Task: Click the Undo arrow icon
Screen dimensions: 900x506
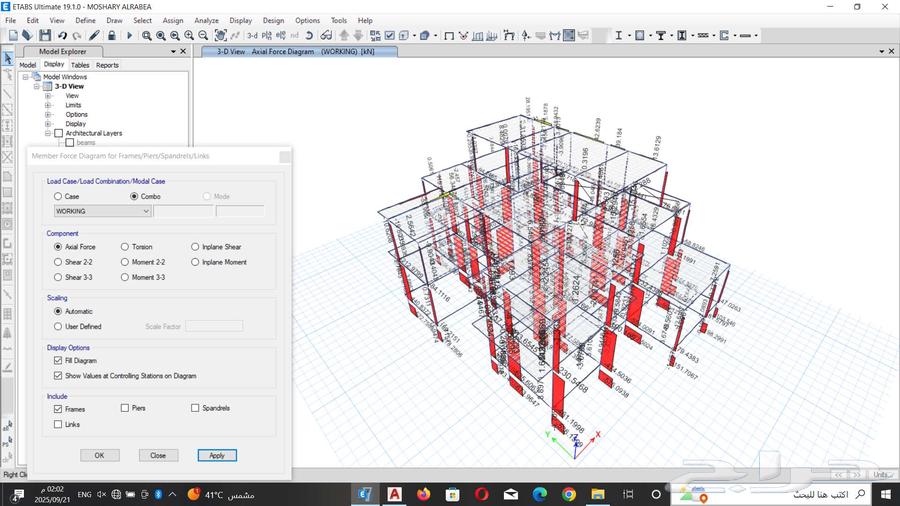Action: click(x=63, y=35)
